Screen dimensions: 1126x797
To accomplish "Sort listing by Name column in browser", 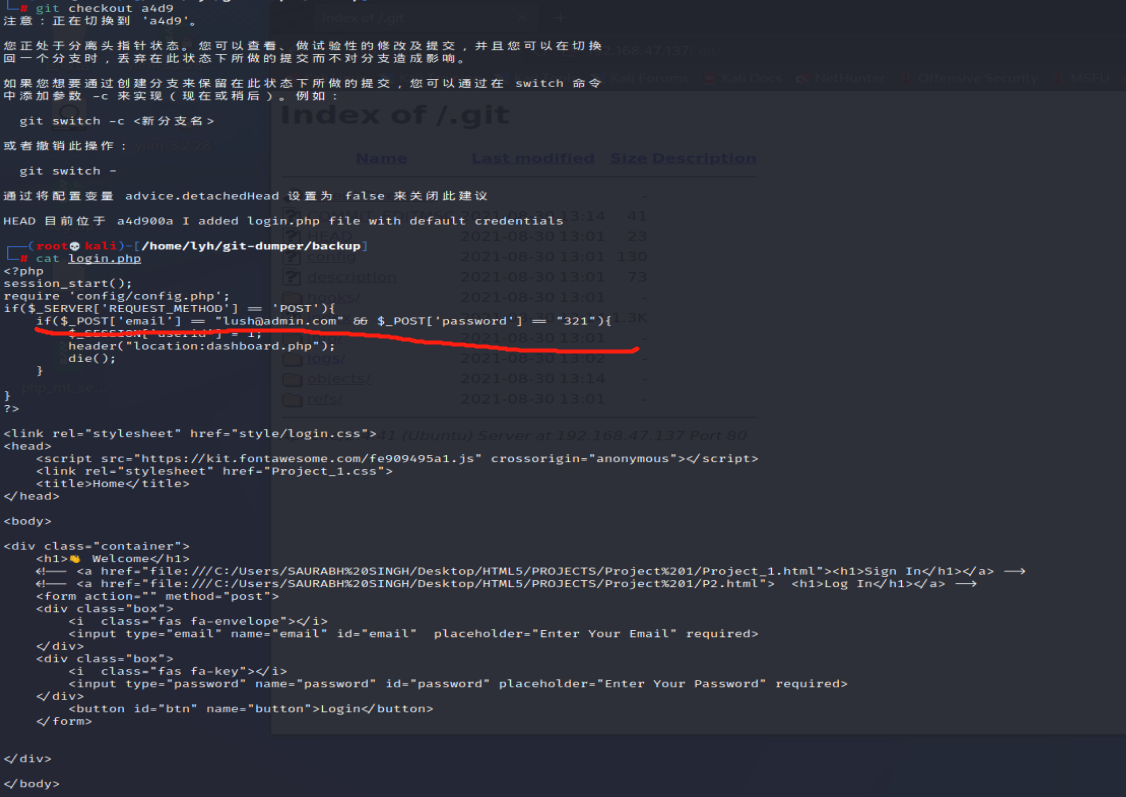I will pos(381,158).
